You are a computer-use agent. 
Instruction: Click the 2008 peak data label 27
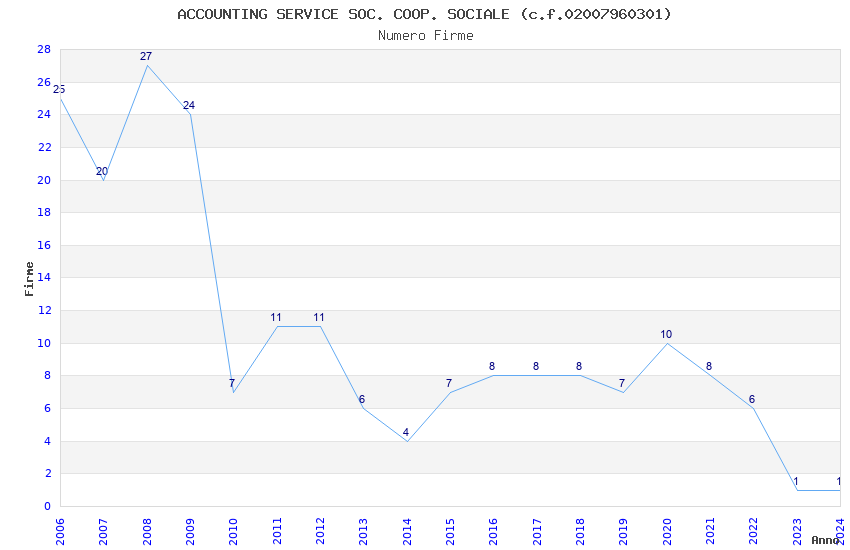146,56
